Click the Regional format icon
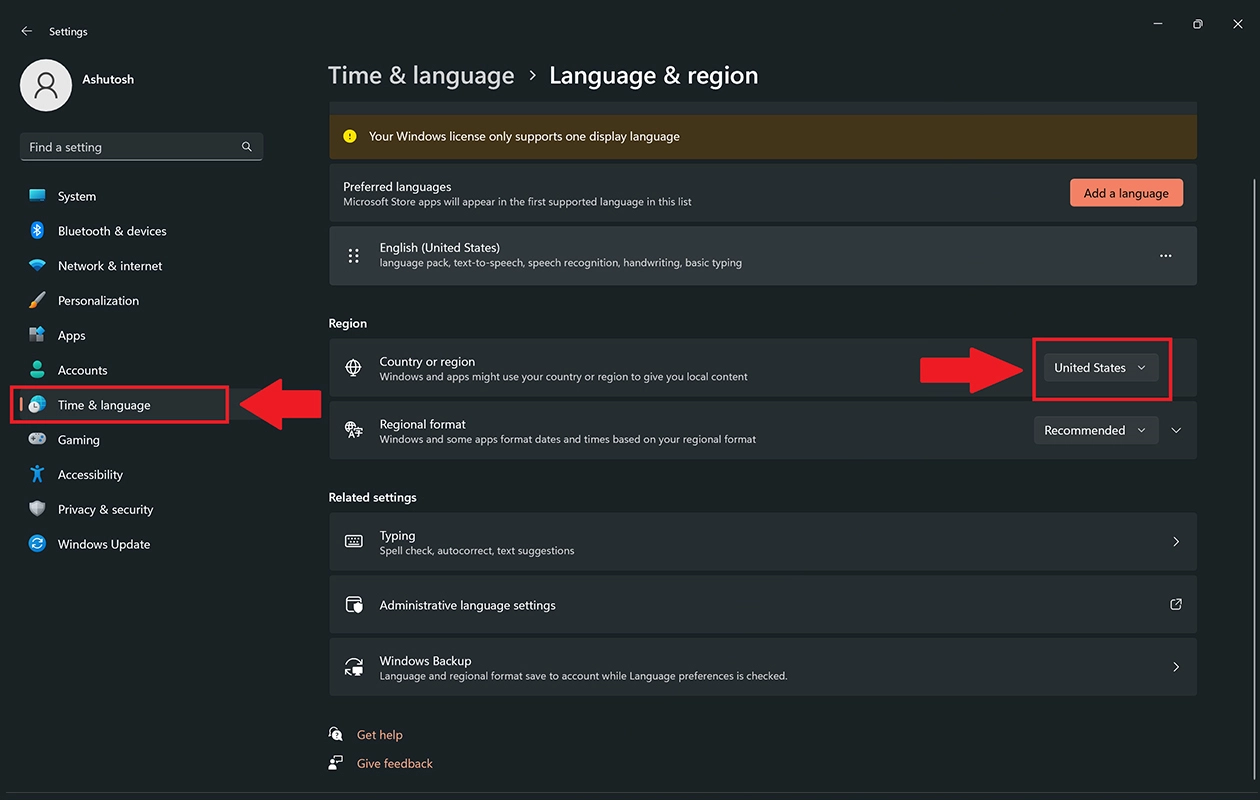 [353, 430]
